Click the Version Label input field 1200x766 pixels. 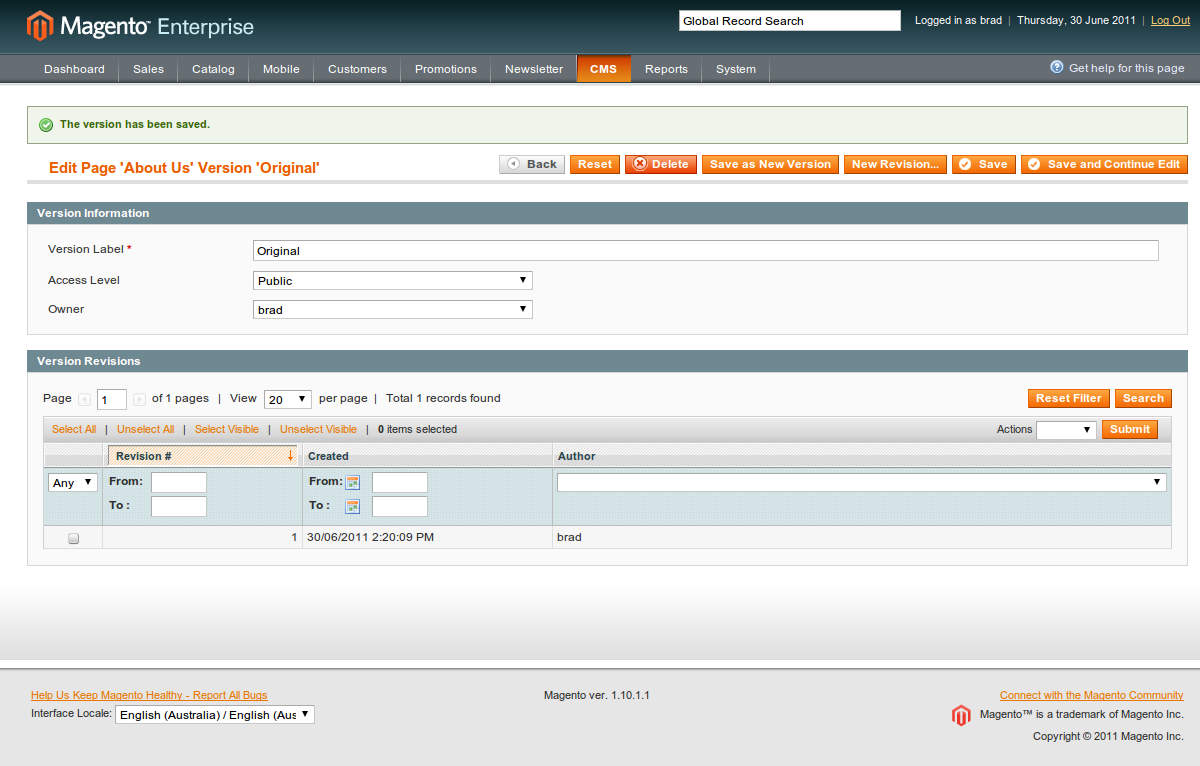coord(706,251)
